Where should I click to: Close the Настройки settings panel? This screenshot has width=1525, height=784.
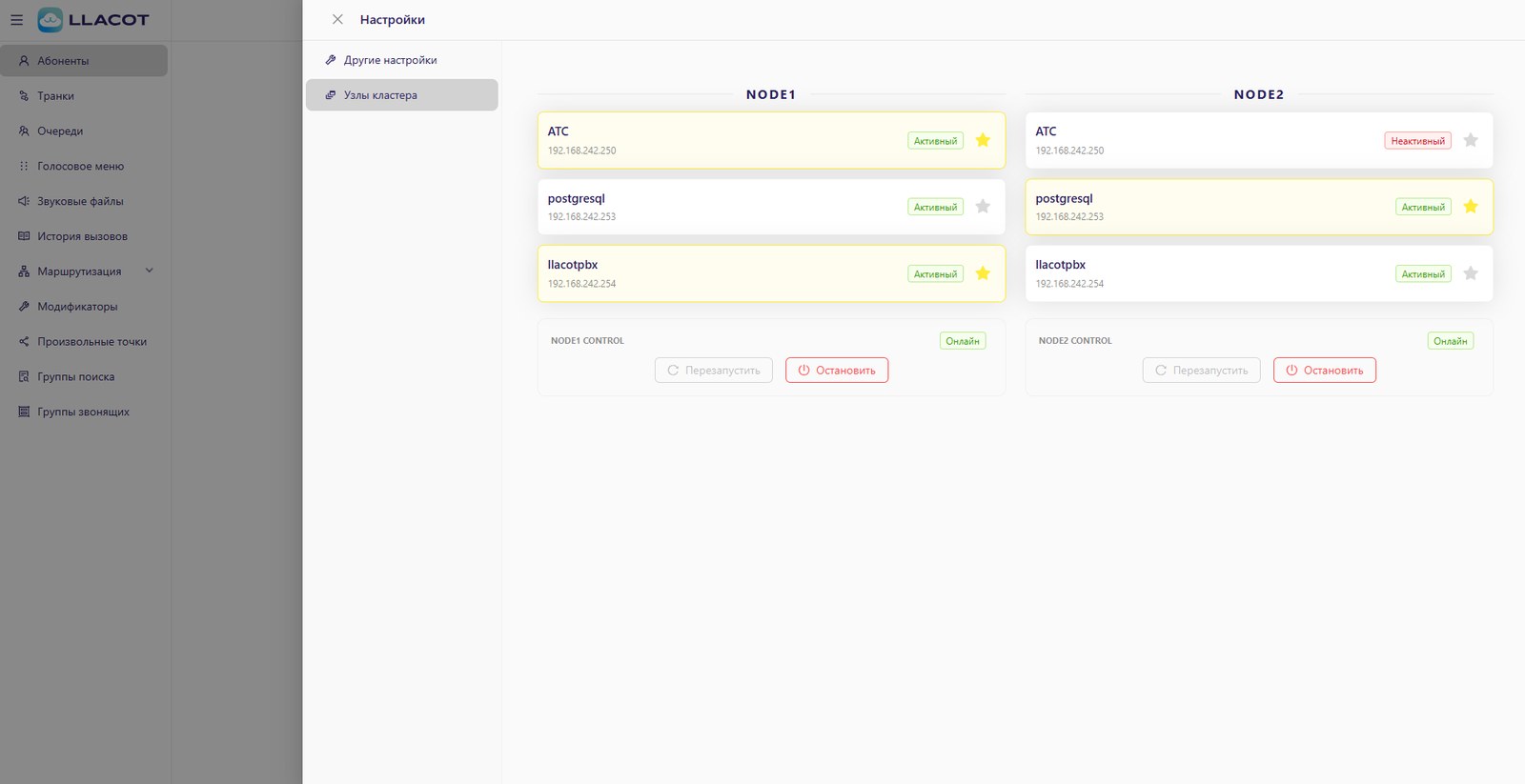click(x=337, y=19)
